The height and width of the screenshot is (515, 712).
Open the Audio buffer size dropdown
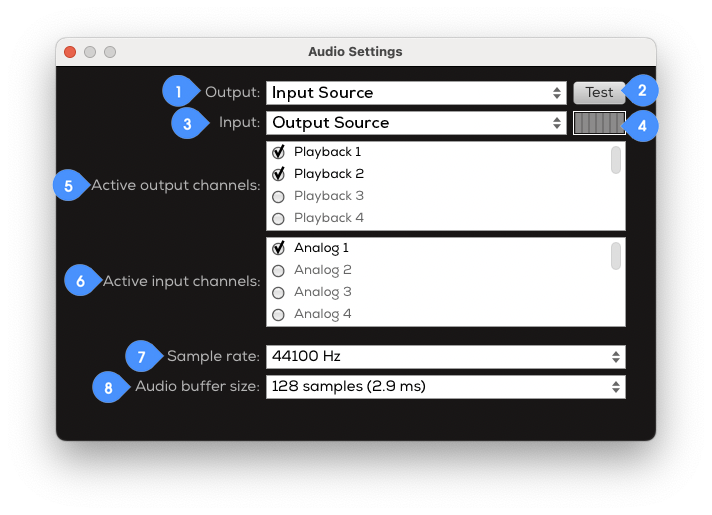pyautogui.click(x=445, y=386)
